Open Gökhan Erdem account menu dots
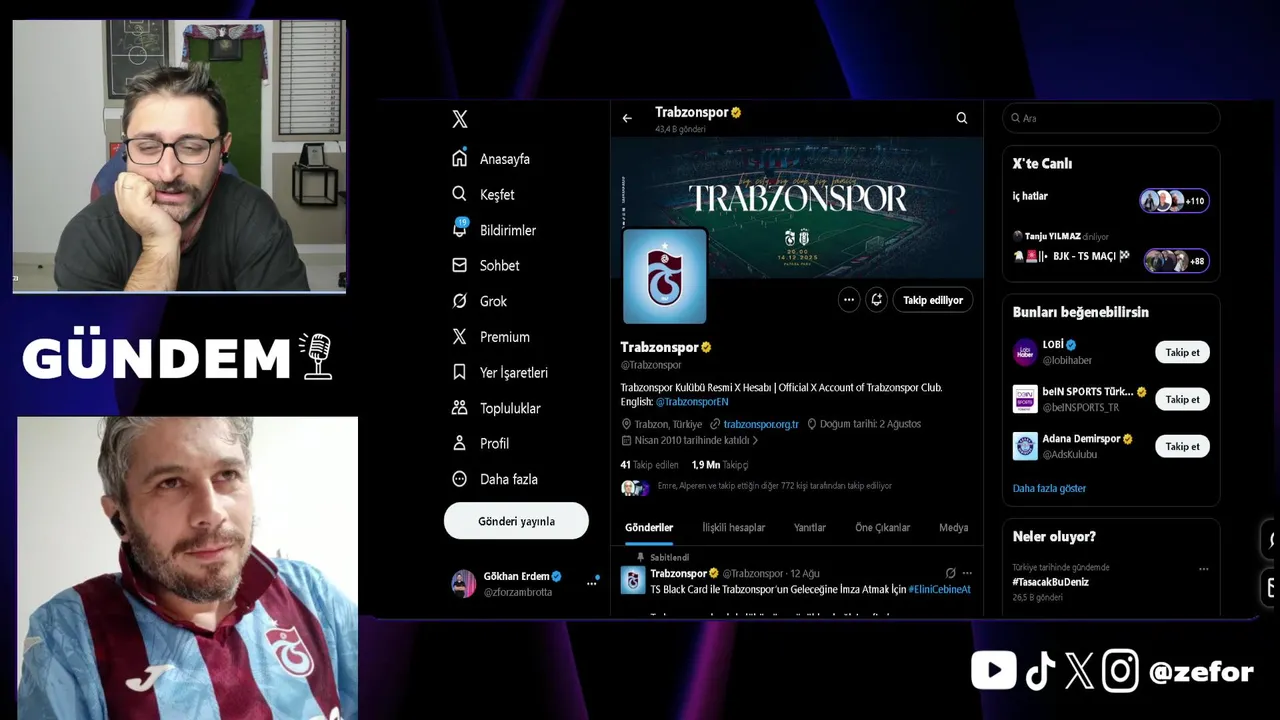Image resolution: width=1280 pixels, height=720 pixels. (x=591, y=583)
